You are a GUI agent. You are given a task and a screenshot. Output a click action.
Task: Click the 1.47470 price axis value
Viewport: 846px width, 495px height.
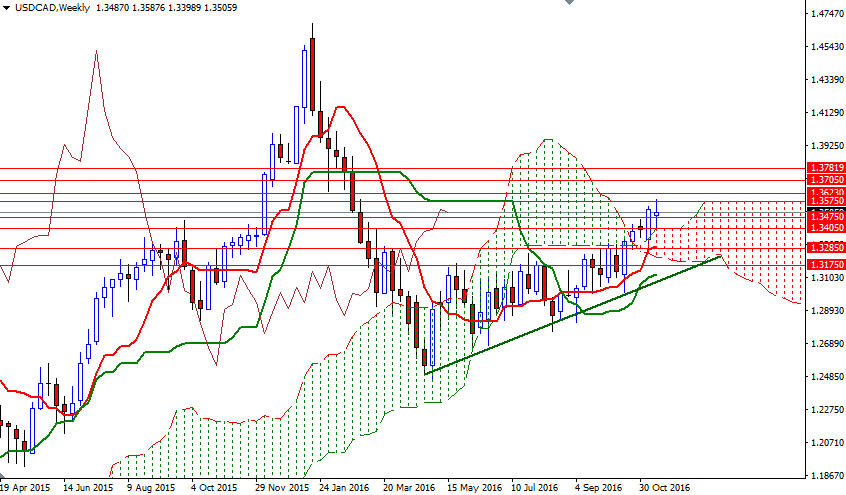tap(827, 14)
